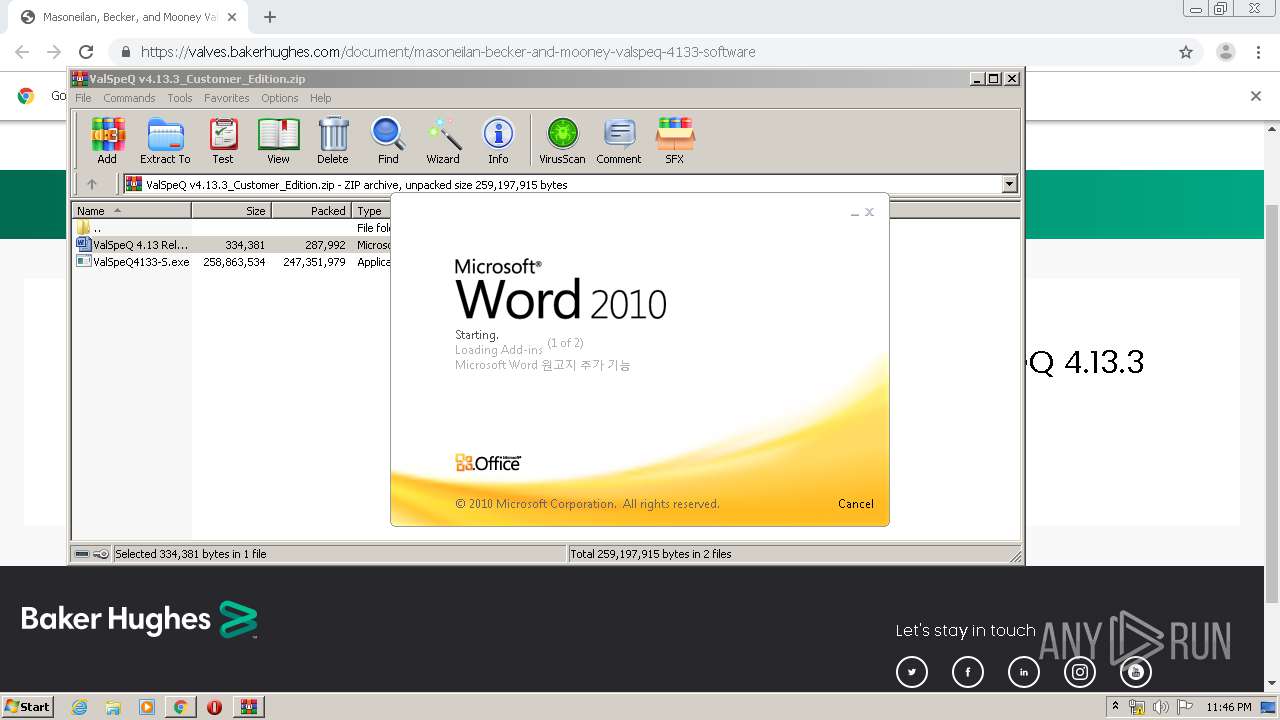Go up one folder level arrow
This screenshot has width=1280, height=720.
tap(92, 184)
